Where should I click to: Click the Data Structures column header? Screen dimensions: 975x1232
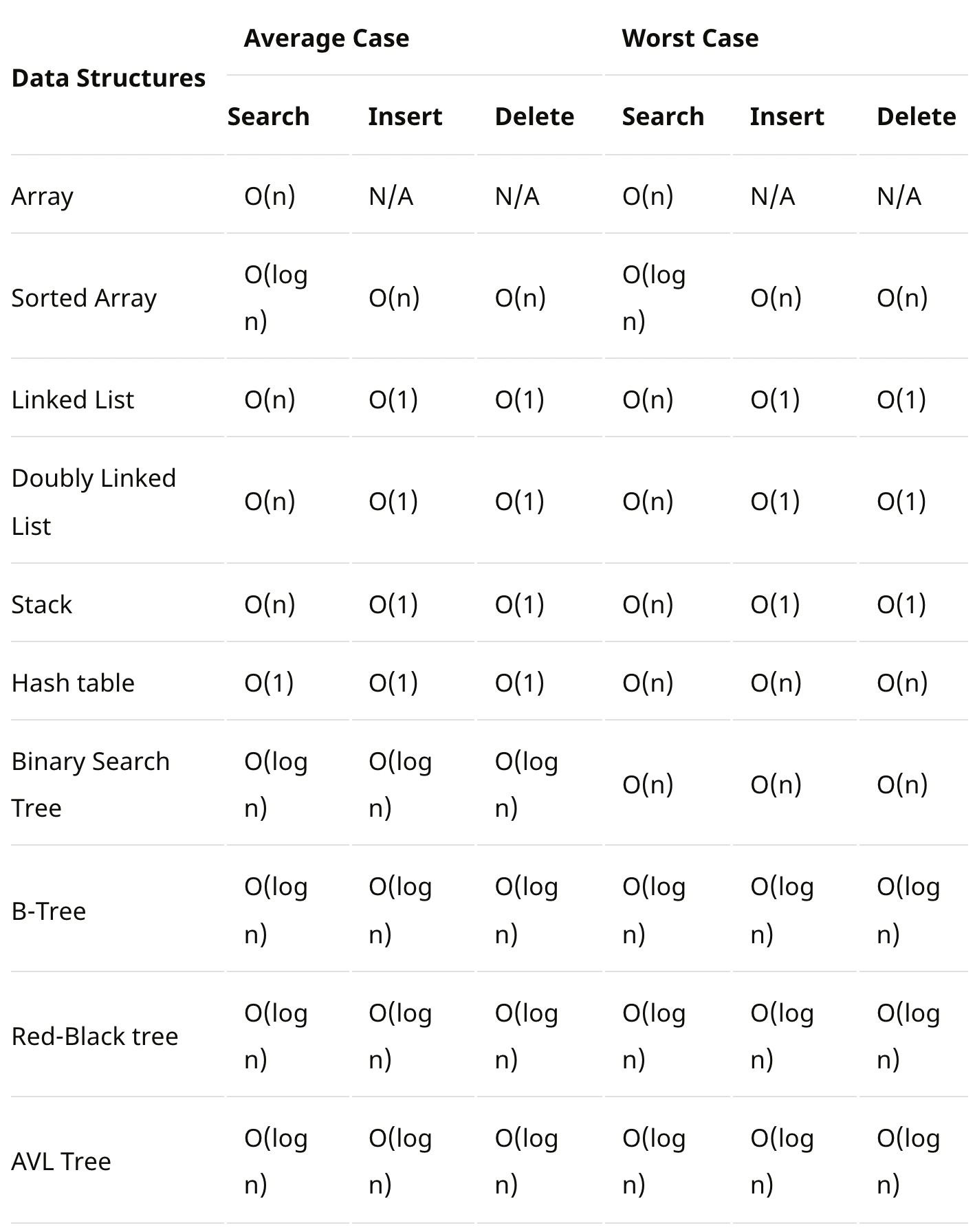coord(109,78)
